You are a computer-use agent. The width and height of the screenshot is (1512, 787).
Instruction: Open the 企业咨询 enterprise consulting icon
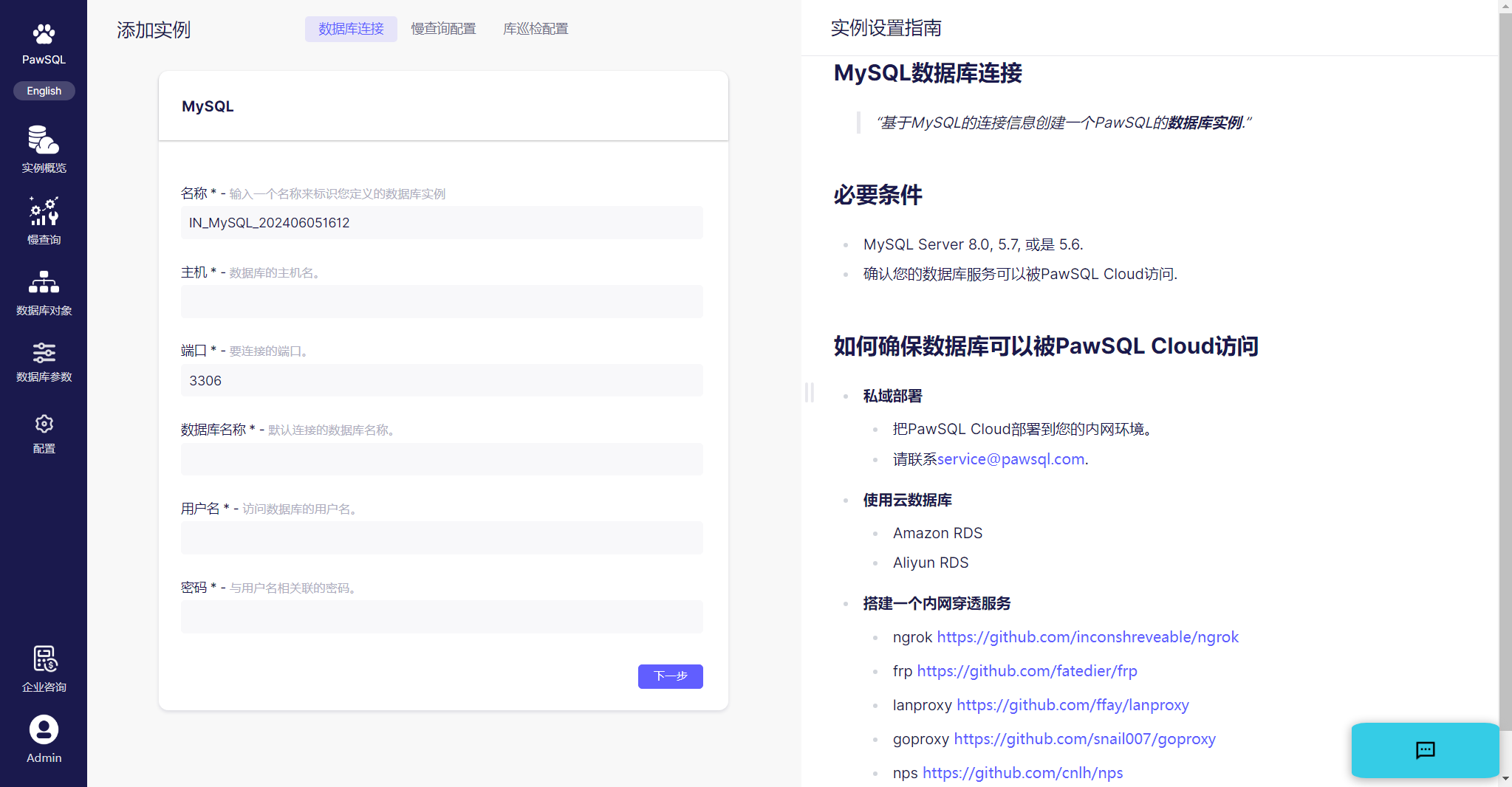(44, 659)
